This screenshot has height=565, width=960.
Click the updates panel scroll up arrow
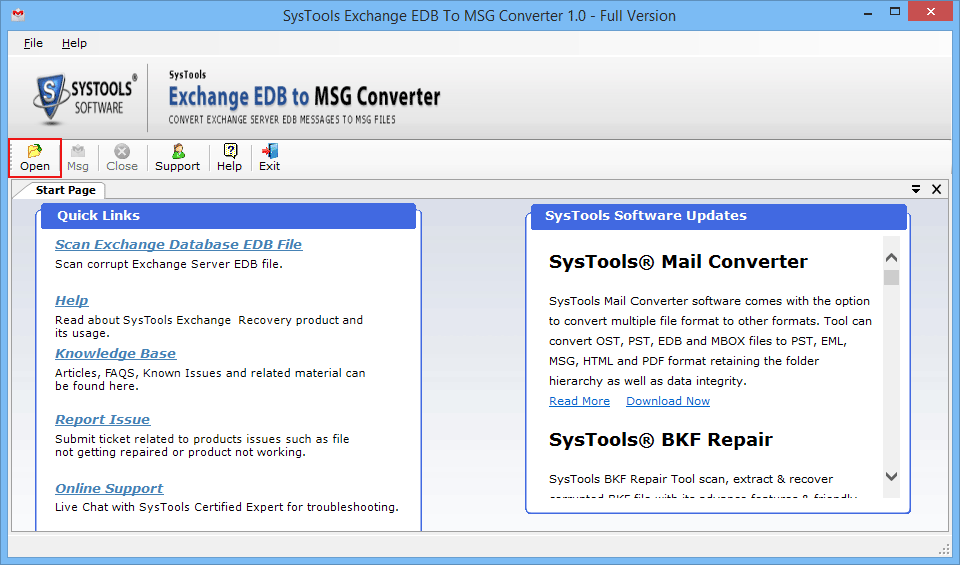[x=891, y=258]
